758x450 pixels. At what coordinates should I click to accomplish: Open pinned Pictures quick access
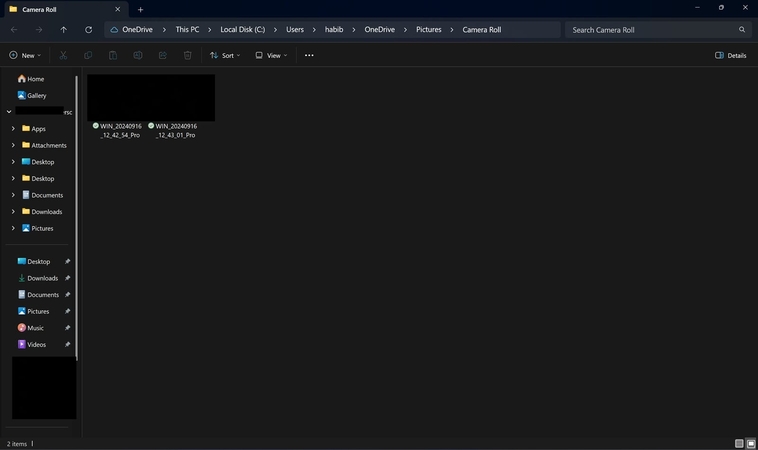point(33,311)
